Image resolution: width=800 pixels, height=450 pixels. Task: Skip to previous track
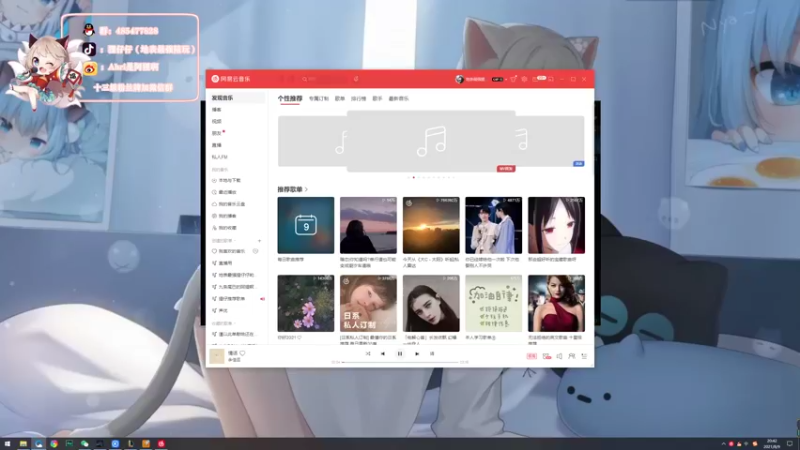click(x=383, y=354)
